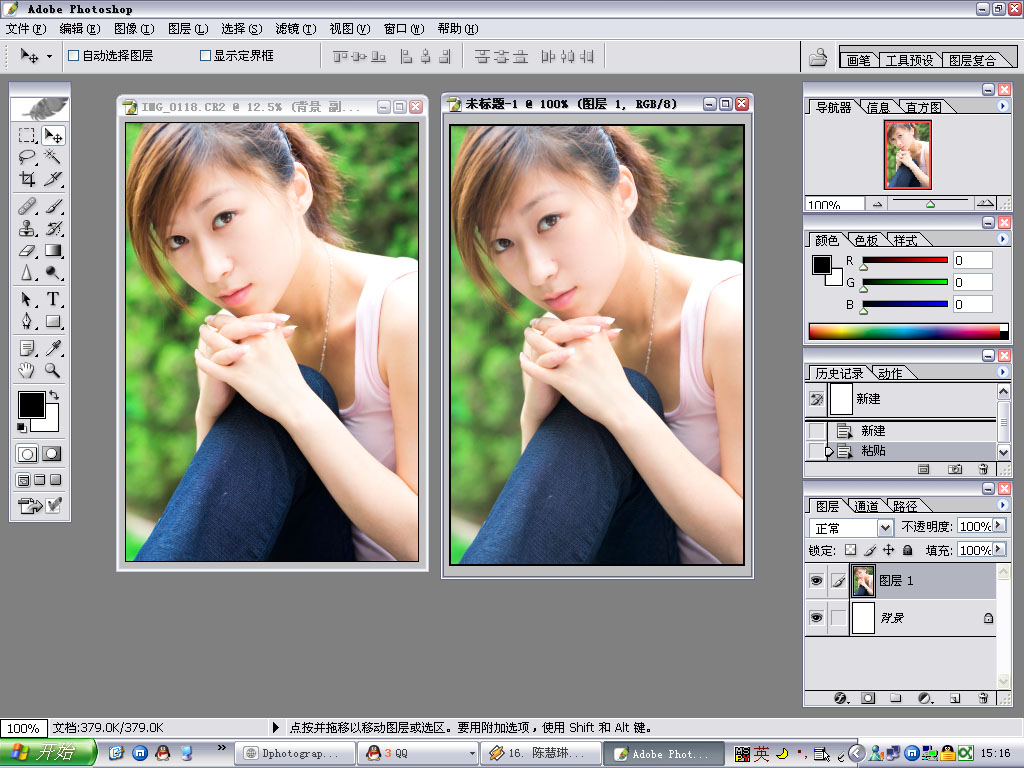Select the Eyedropper tool
Image resolution: width=1024 pixels, height=768 pixels.
(53, 348)
